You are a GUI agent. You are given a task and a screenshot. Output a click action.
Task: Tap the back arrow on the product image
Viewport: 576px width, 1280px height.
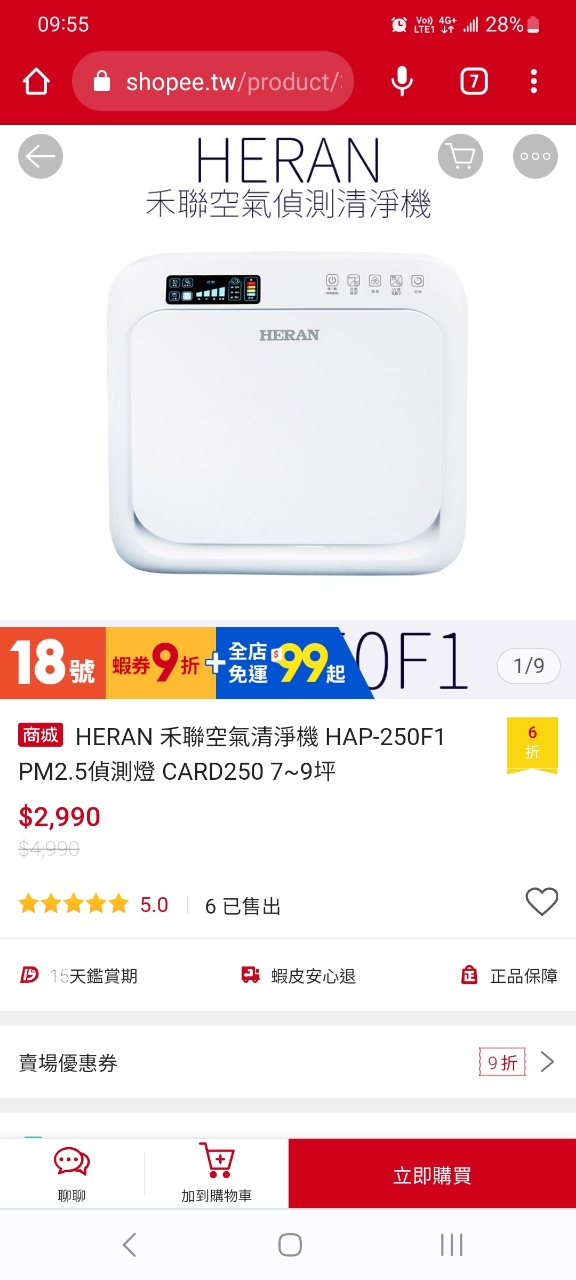[41, 156]
